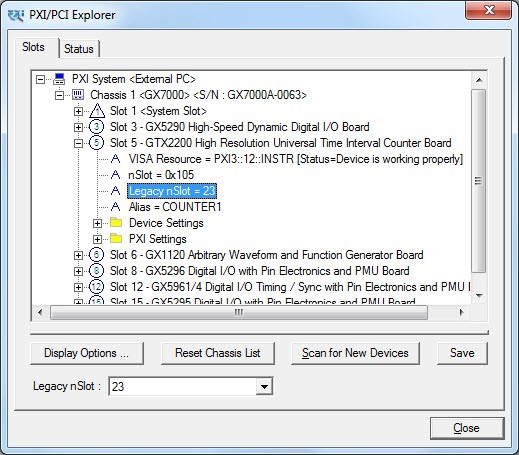Click the property icon beside VISA Resource
This screenshot has height=455, width=519.
pyautogui.click(x=115, y=159)
